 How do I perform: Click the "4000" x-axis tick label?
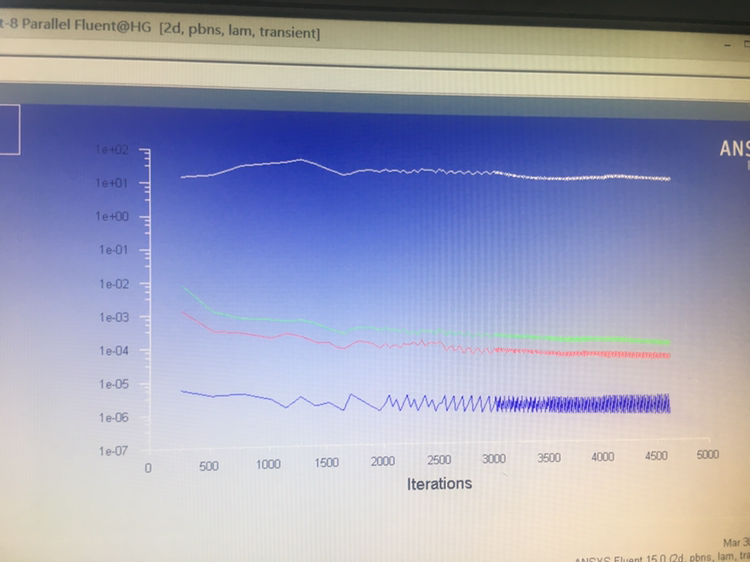(602, 457)
